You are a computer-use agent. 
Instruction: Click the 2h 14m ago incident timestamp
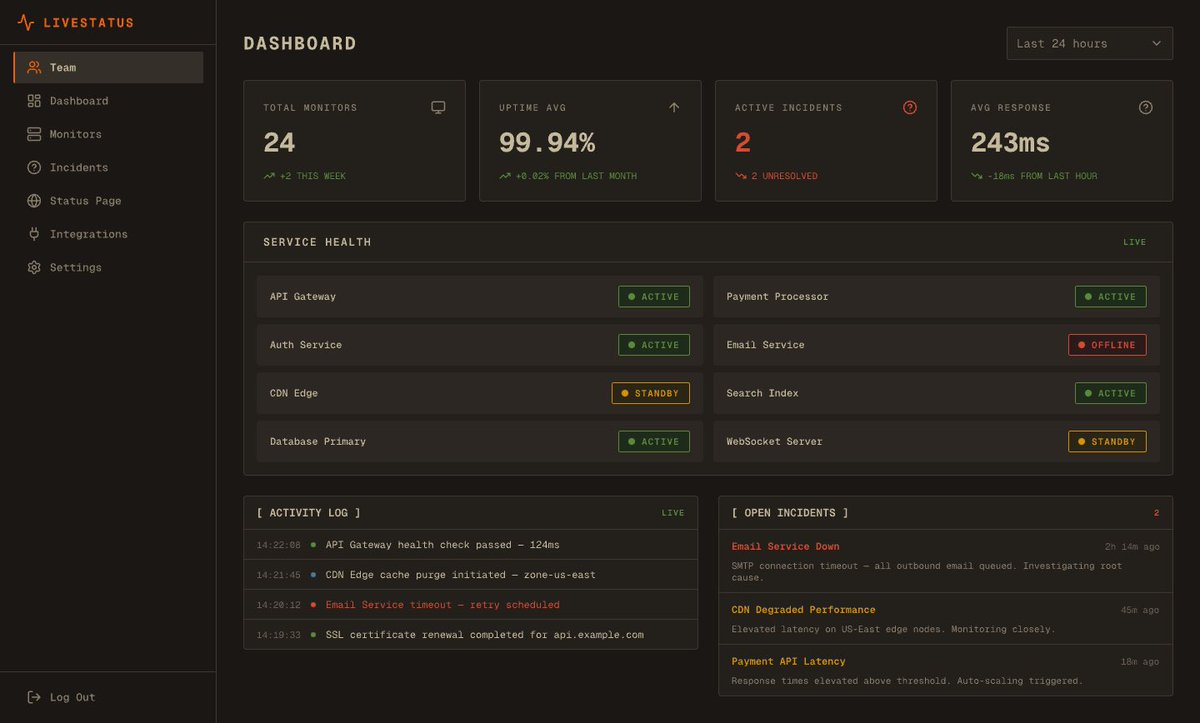click(x=1132, y=547)
